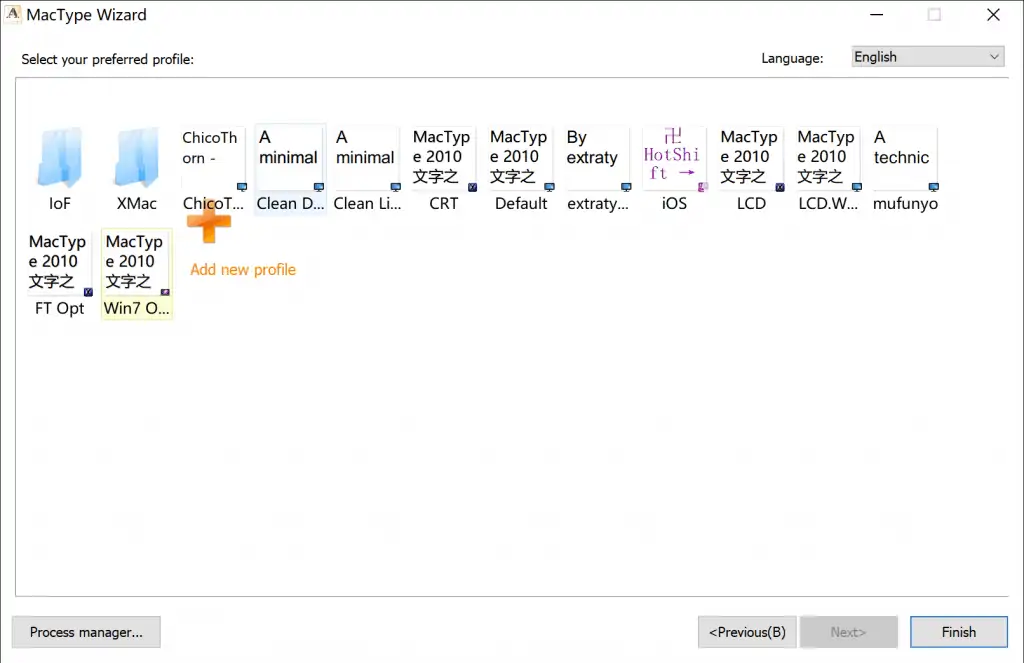The height and width of the screenshot is (663, 1024).
Task: Click the Finish button
Action: coord(958,632)
